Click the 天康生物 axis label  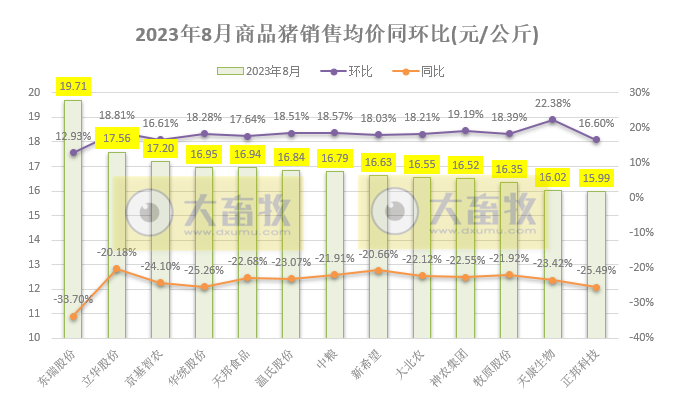pyautogui.click(x=536, y=368)
